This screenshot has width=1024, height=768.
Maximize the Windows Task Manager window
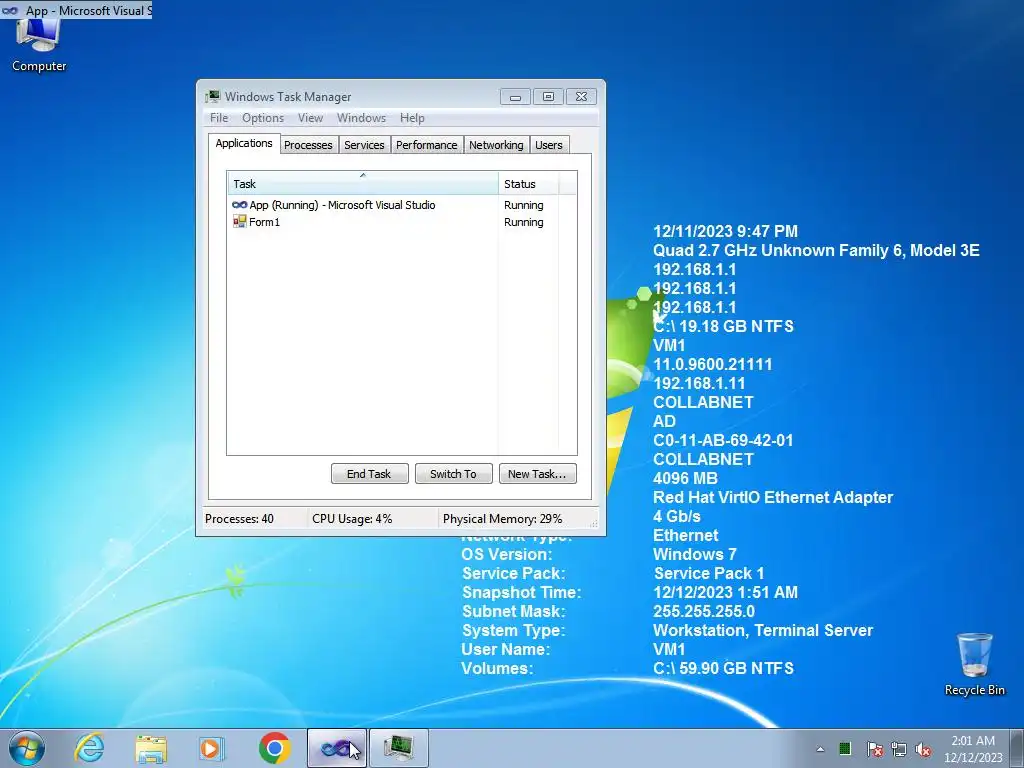click(548, 97)
